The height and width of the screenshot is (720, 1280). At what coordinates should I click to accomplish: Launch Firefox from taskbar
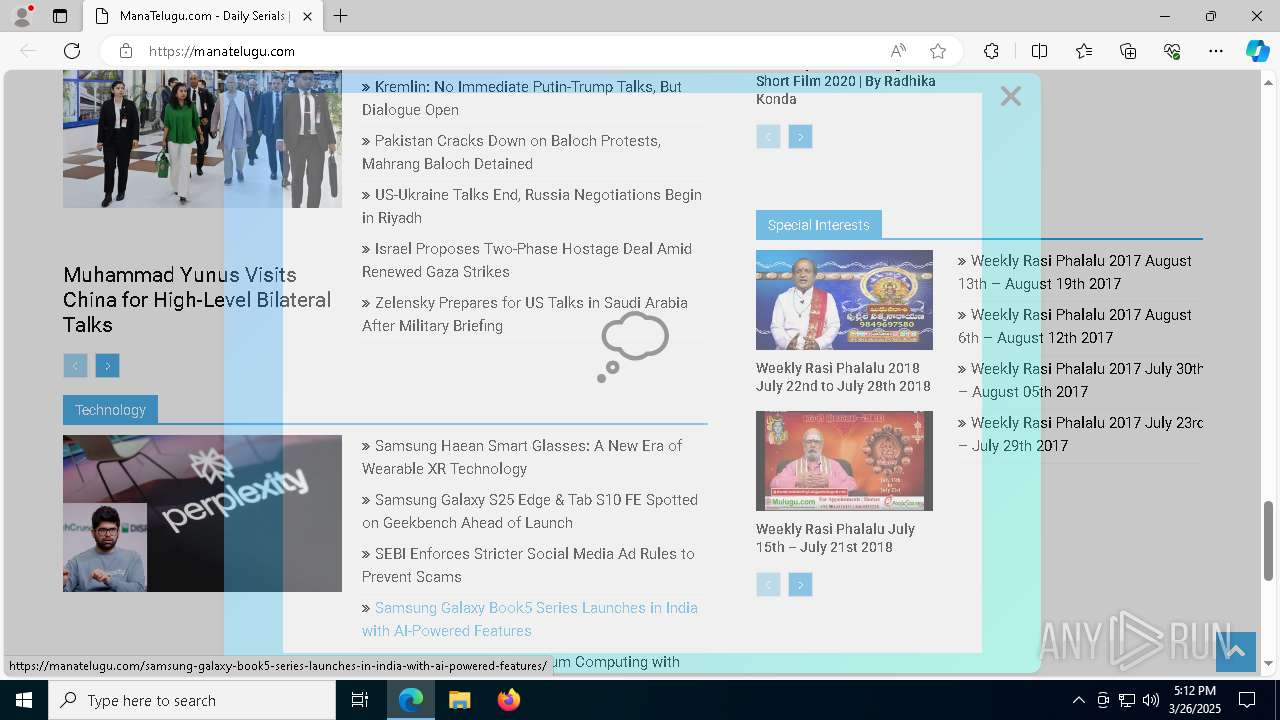(509, 700)
